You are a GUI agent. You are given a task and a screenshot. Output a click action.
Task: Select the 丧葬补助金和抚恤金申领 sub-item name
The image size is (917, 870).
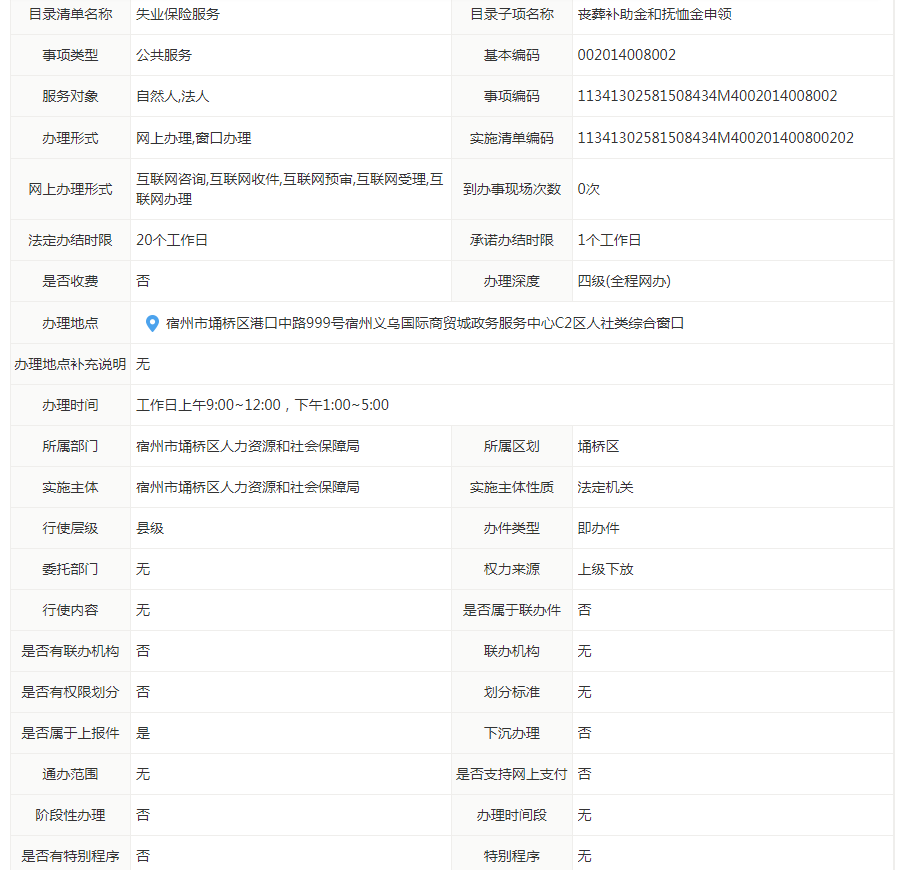pyautogui.click(x=655, y=14)
